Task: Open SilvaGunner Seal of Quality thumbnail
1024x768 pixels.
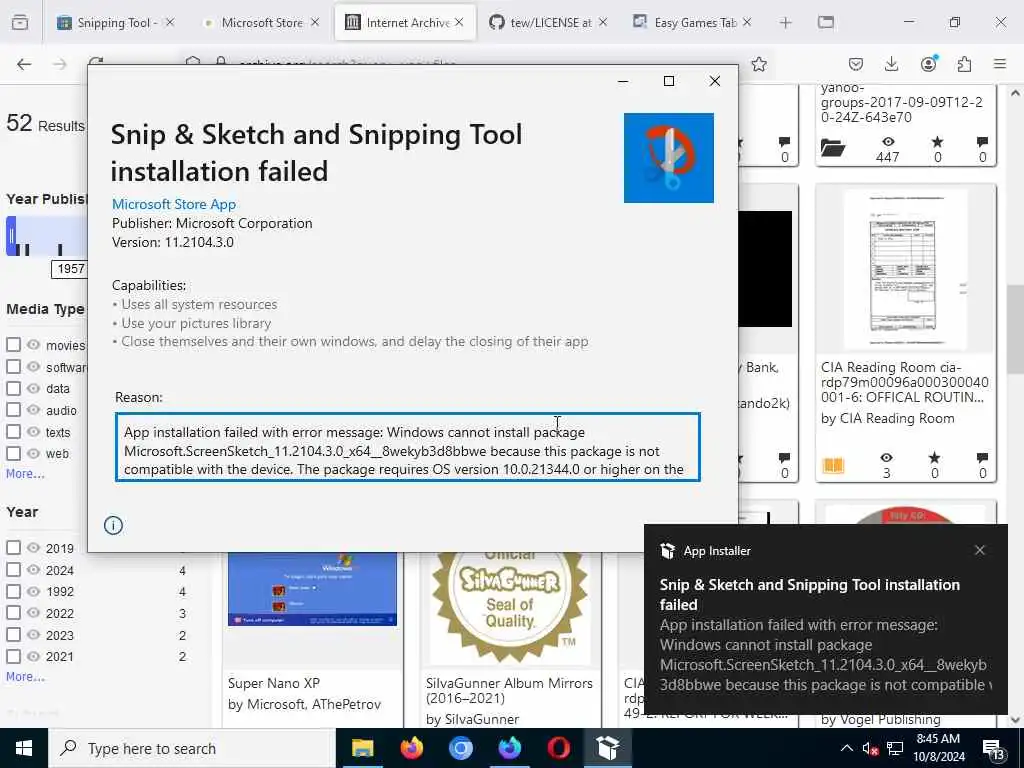Action: click(509, 607)
